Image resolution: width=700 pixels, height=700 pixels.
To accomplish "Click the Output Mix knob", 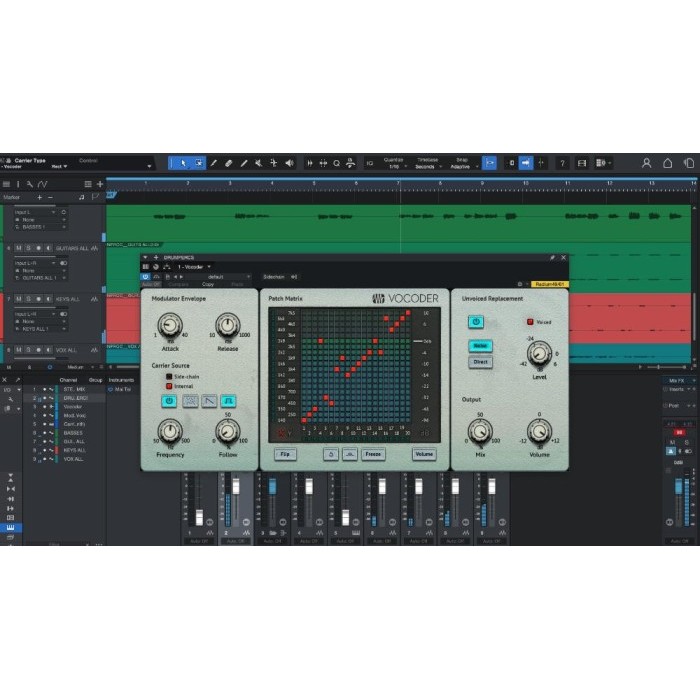I will tap(480, 431).
